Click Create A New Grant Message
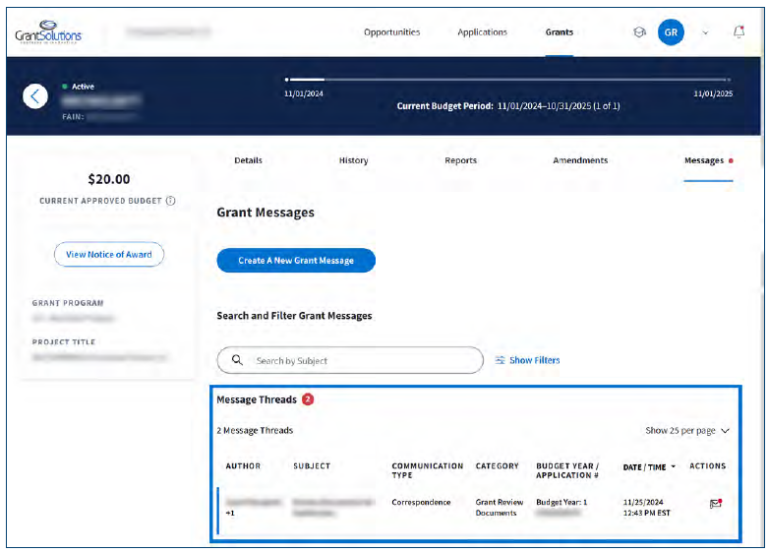The image size is (768, 552). pos(296,261)
